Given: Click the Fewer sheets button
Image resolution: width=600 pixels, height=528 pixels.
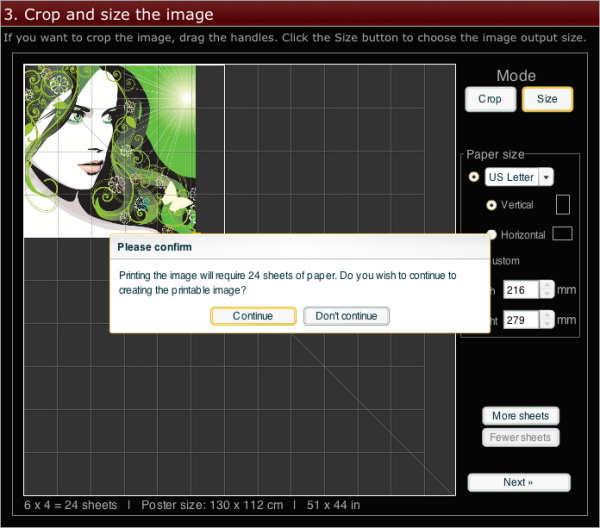Looking at the screenshot, I should coord(519,437).
